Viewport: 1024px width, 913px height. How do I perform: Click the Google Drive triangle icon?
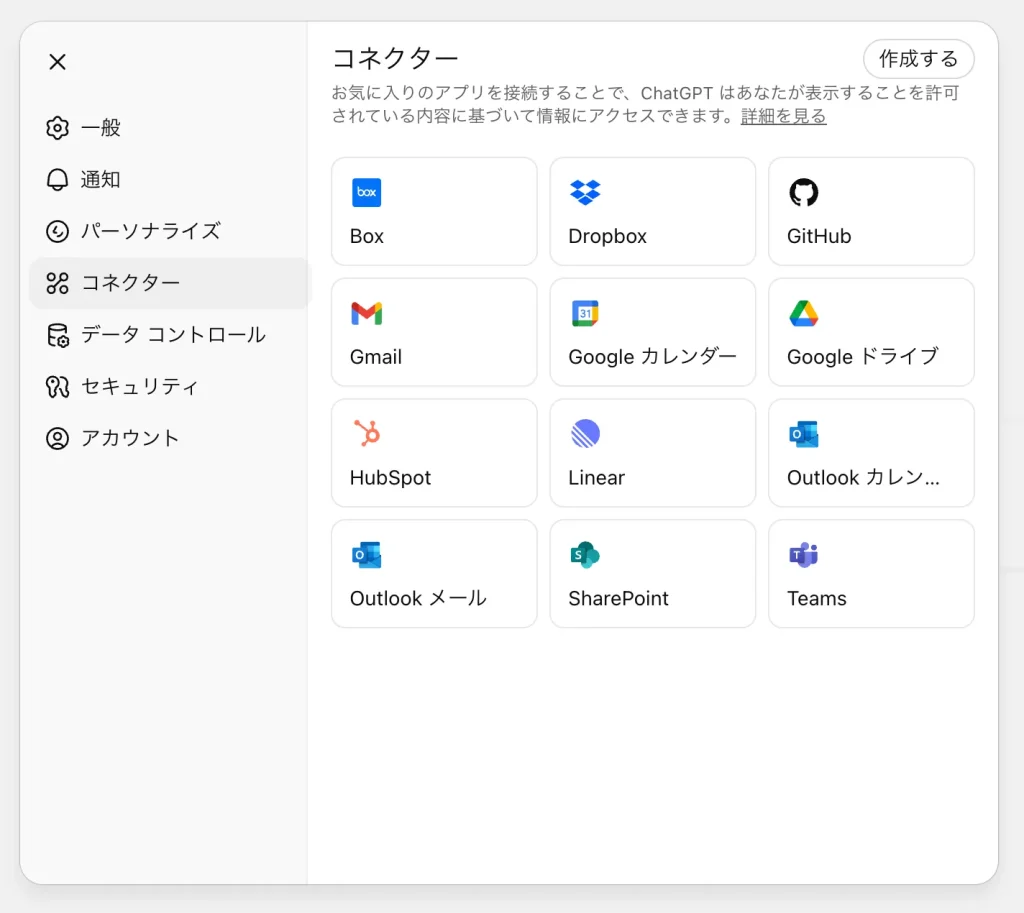click(803, 313)
